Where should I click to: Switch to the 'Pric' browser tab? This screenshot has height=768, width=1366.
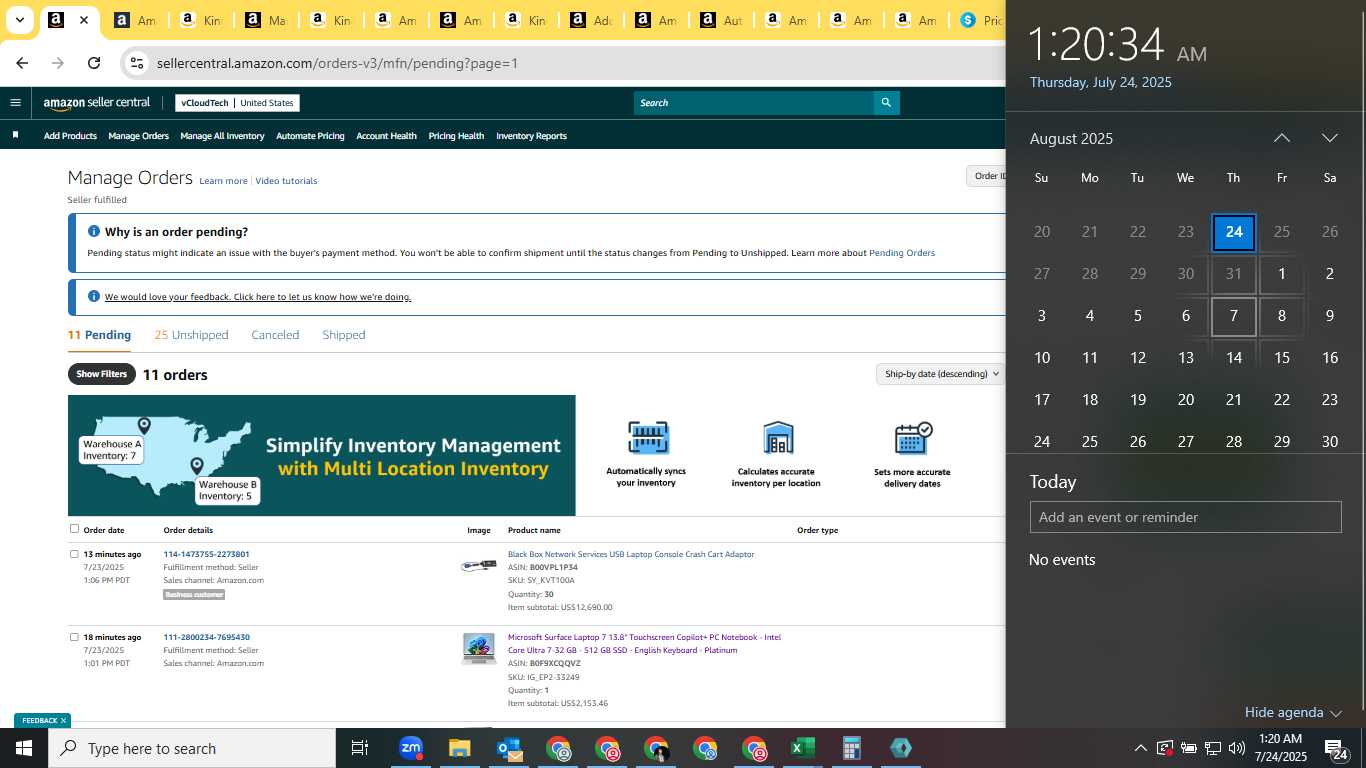(981, 20)
